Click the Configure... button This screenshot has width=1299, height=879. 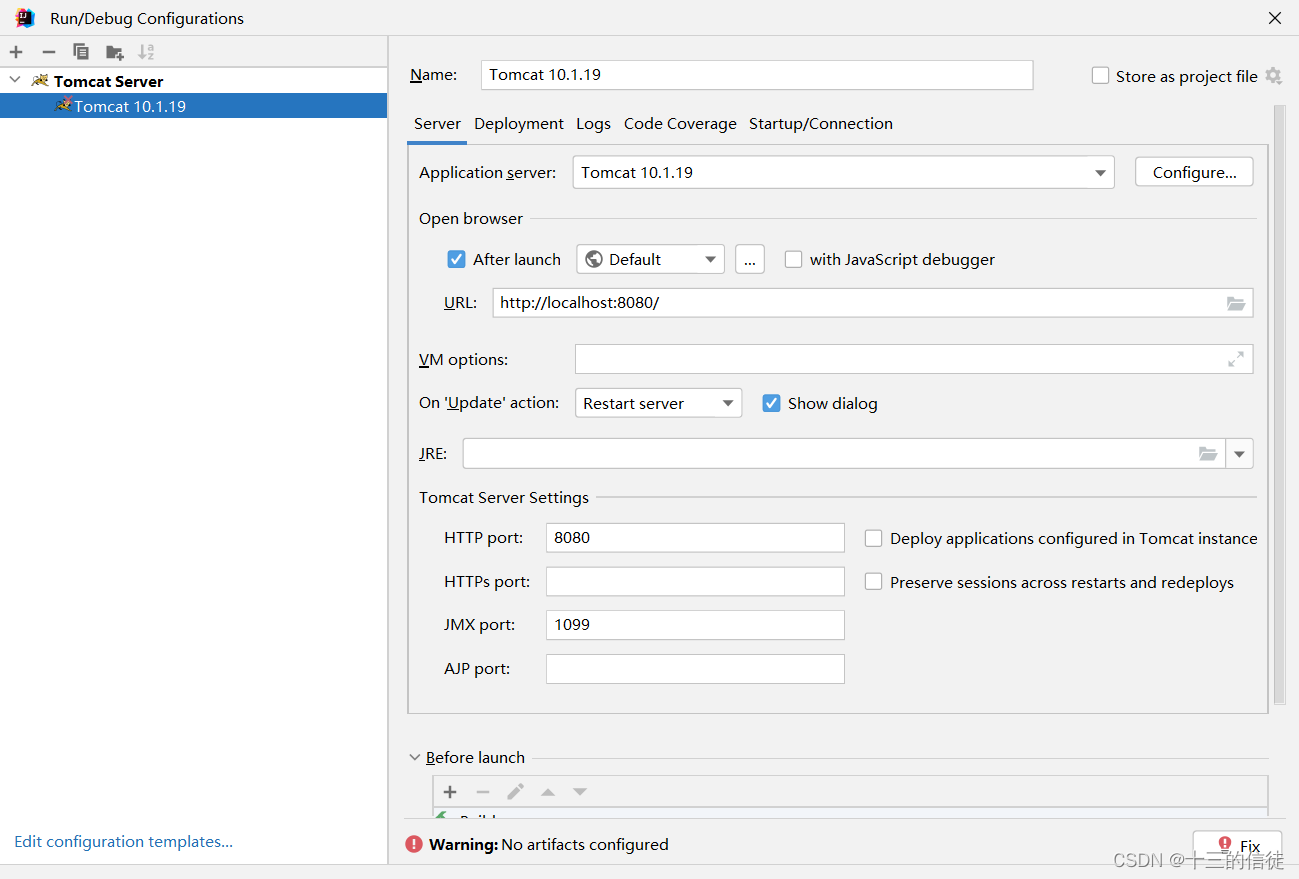(1194, 172)
